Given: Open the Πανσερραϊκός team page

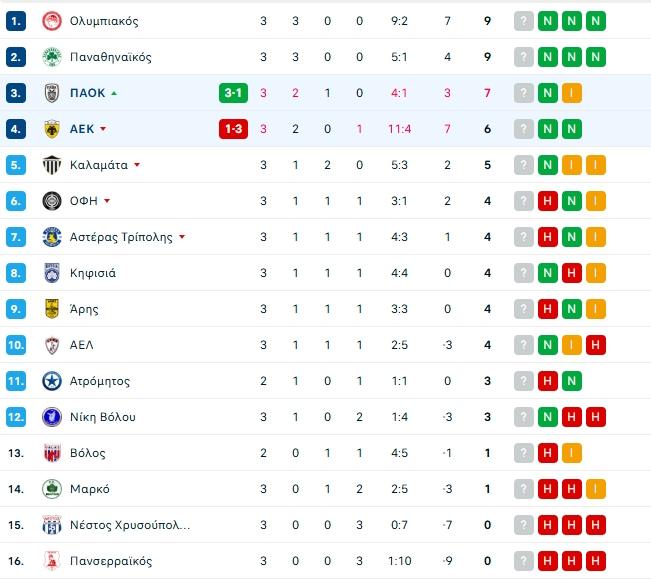Looking at the screenshot, I should pos(111,561).
